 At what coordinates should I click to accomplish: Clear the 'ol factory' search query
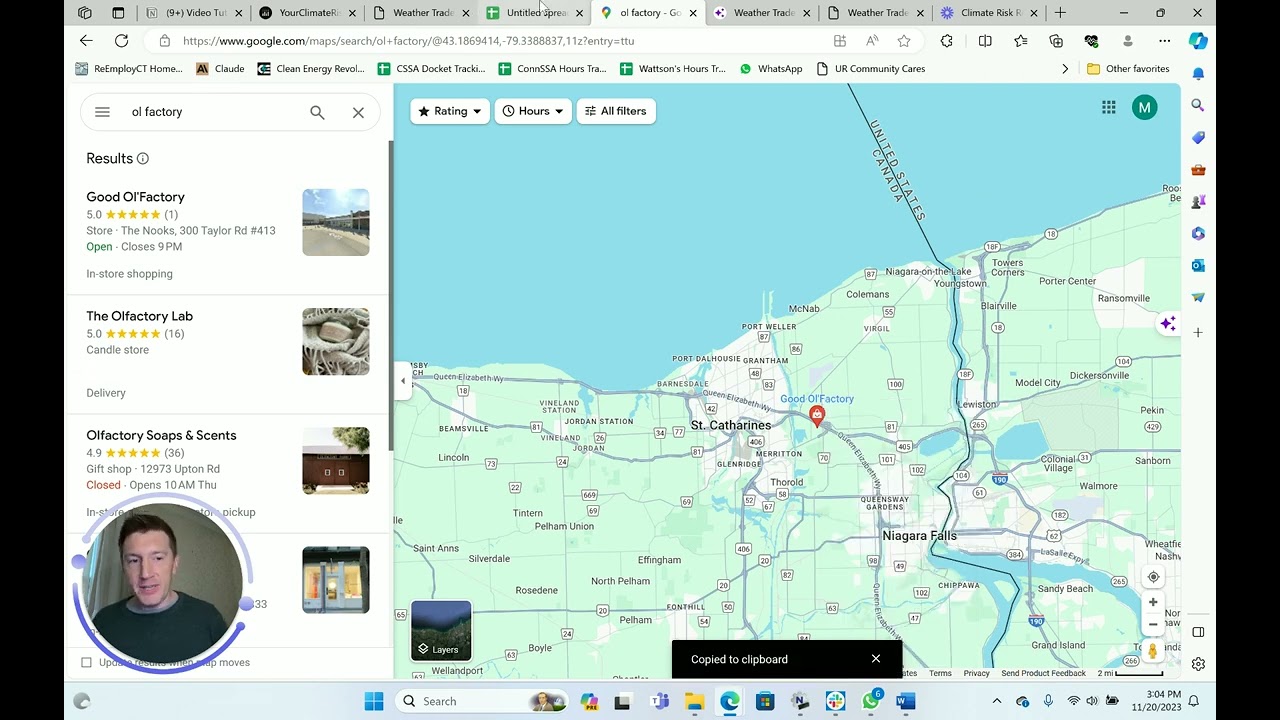coord(358,113)
